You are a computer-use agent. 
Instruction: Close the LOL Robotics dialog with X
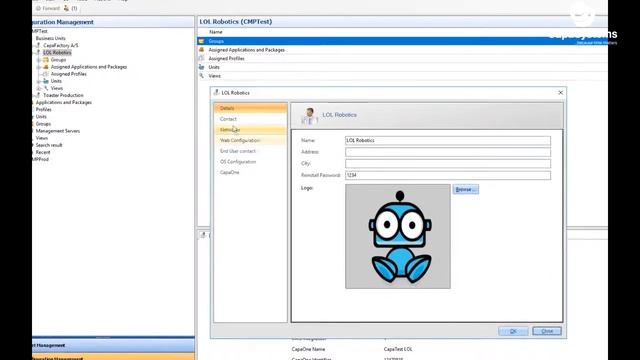pos(560,93)
